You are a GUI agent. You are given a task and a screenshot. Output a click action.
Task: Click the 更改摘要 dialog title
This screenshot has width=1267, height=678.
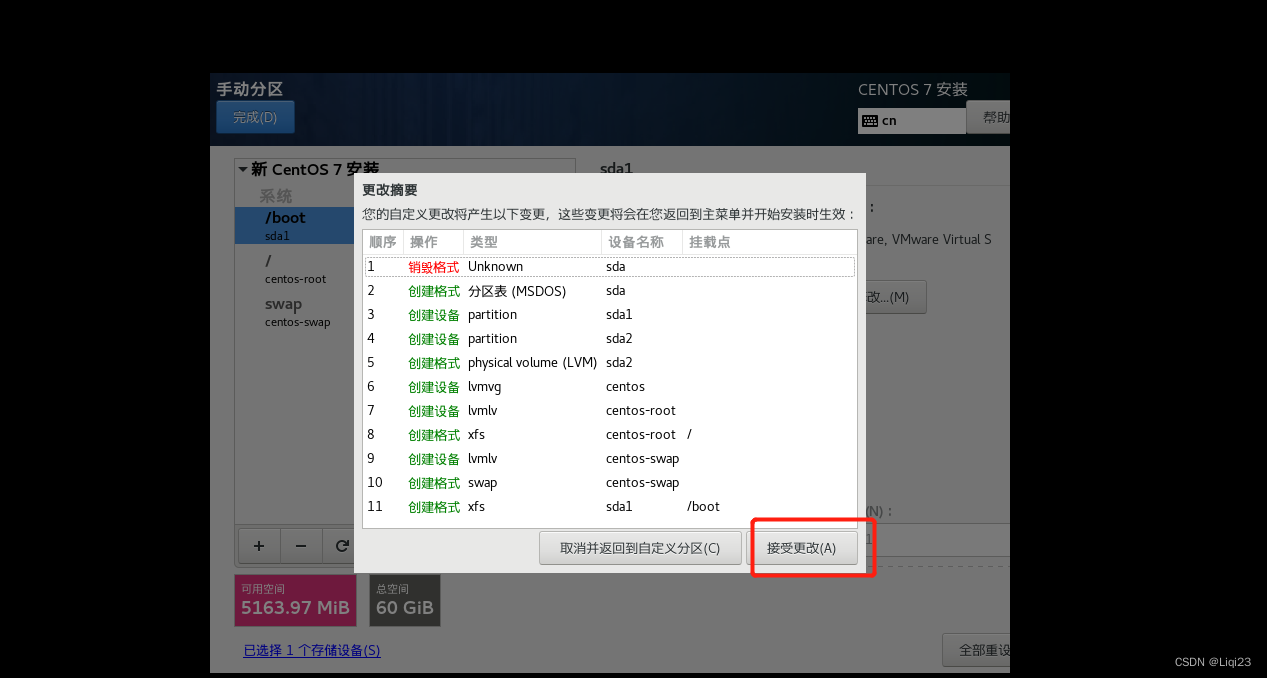pyautogui.click(x=390, y=190)
